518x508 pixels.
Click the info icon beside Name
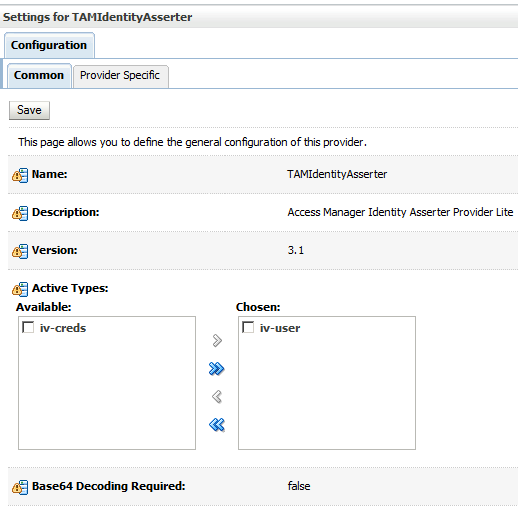tap(20, 175)
